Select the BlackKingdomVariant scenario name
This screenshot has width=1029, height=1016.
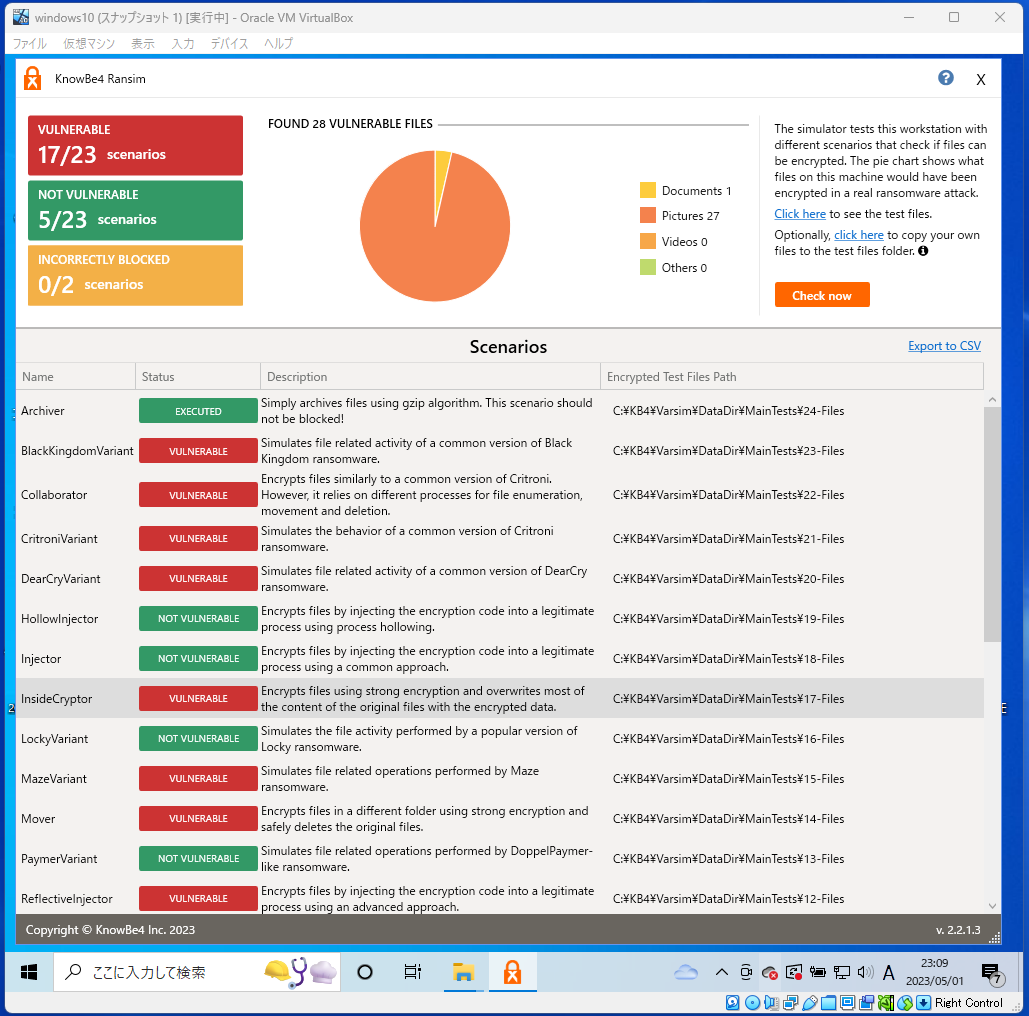[x=77, y=451]
